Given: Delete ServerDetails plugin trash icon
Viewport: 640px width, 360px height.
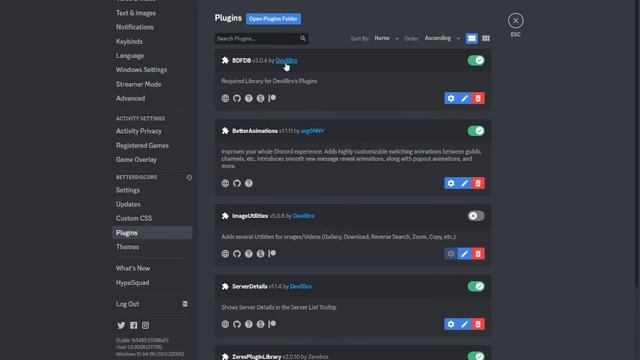Looking at the screenshot, I should point(478,324).
